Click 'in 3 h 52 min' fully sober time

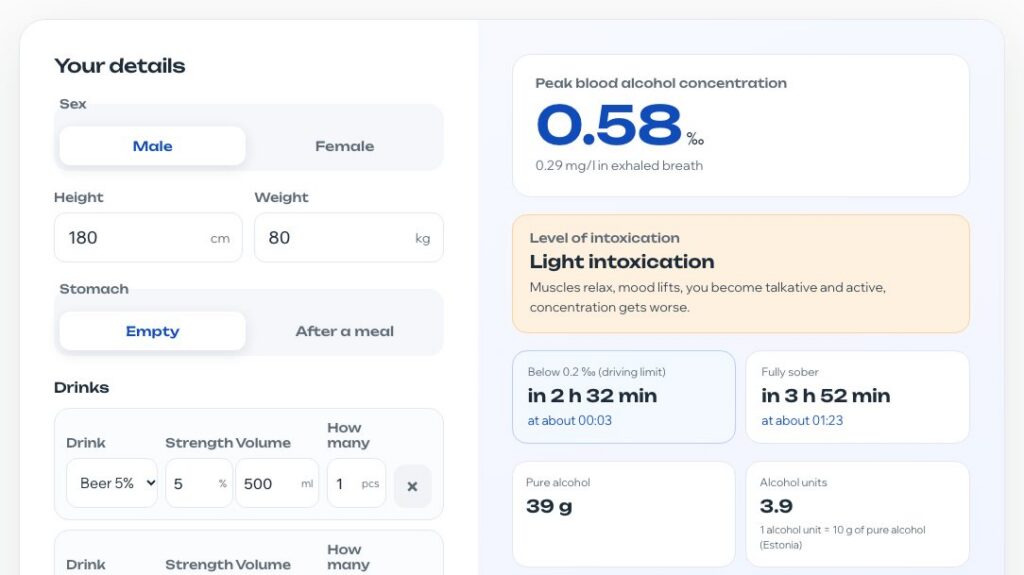tap(825, 396)
